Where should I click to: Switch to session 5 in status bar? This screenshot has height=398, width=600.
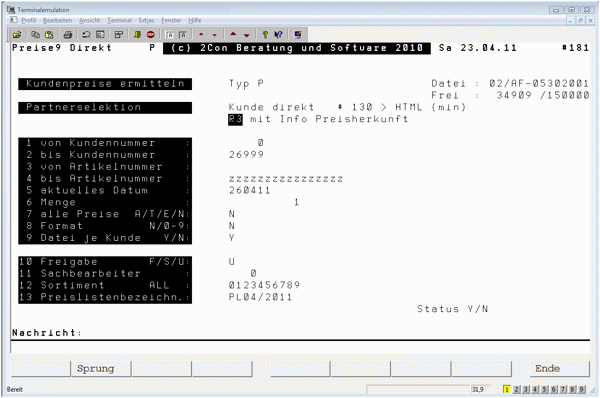point(544,389)
